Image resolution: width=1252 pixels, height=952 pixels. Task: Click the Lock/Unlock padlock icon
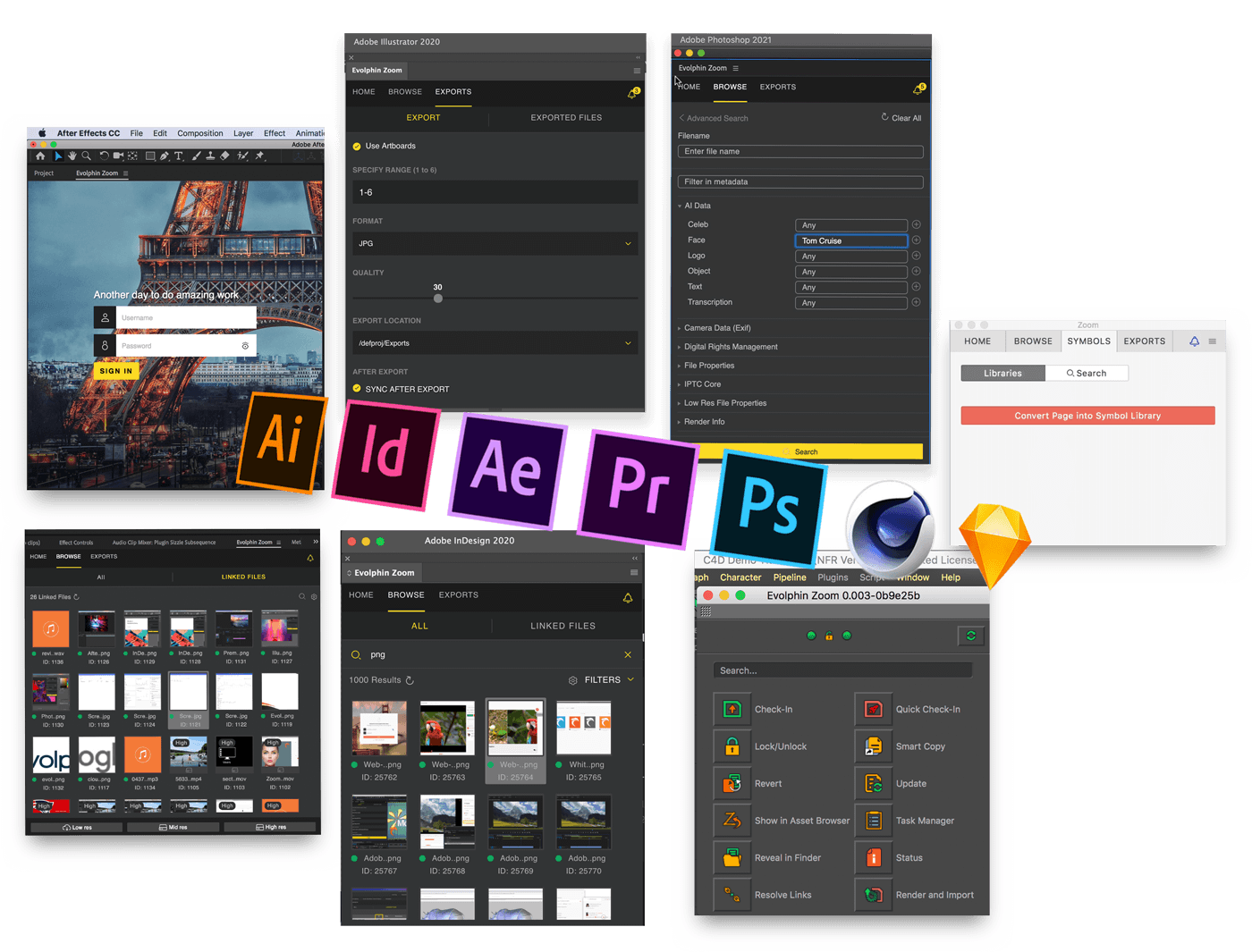(732, 746)
